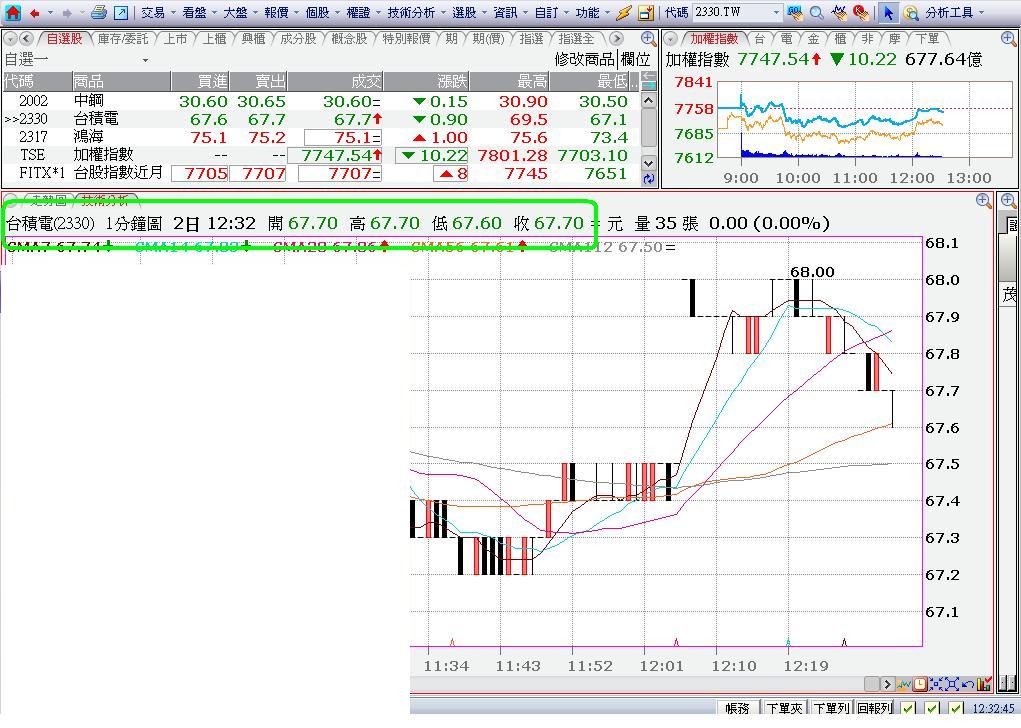The width and height of the screenshot is (1021, 728).
Task: Open the 下單夾 button
Action: pyautogui.click(x=784, y=708)
